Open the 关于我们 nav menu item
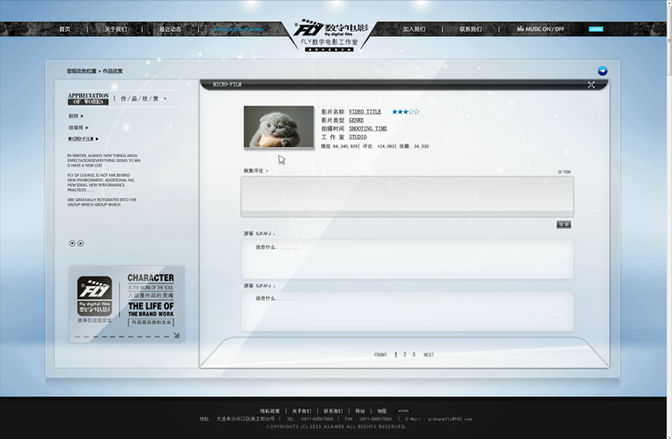Screen dimensions: 672x439 (116, 29)
